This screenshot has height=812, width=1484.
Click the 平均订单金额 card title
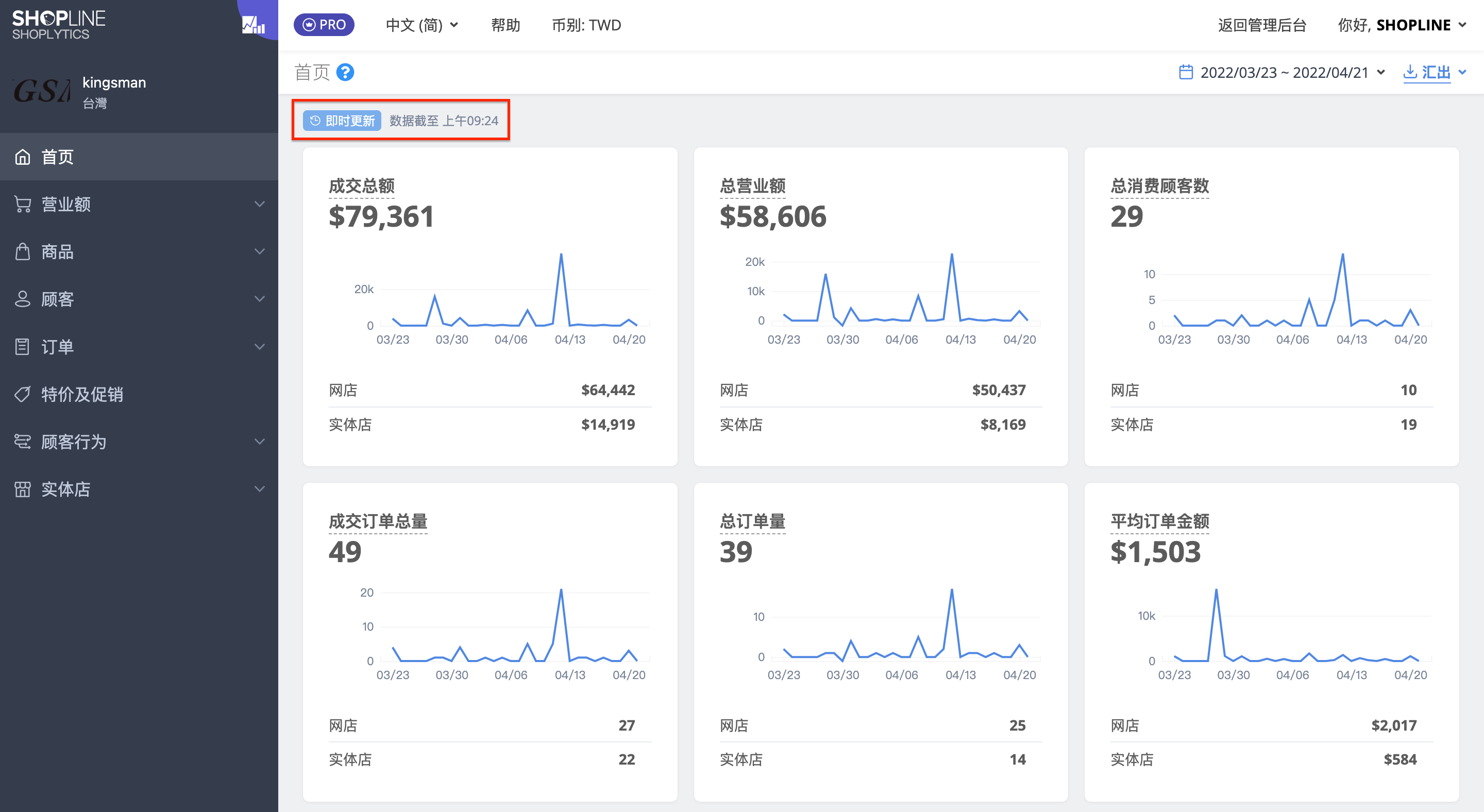click(x=1160, y=521)
